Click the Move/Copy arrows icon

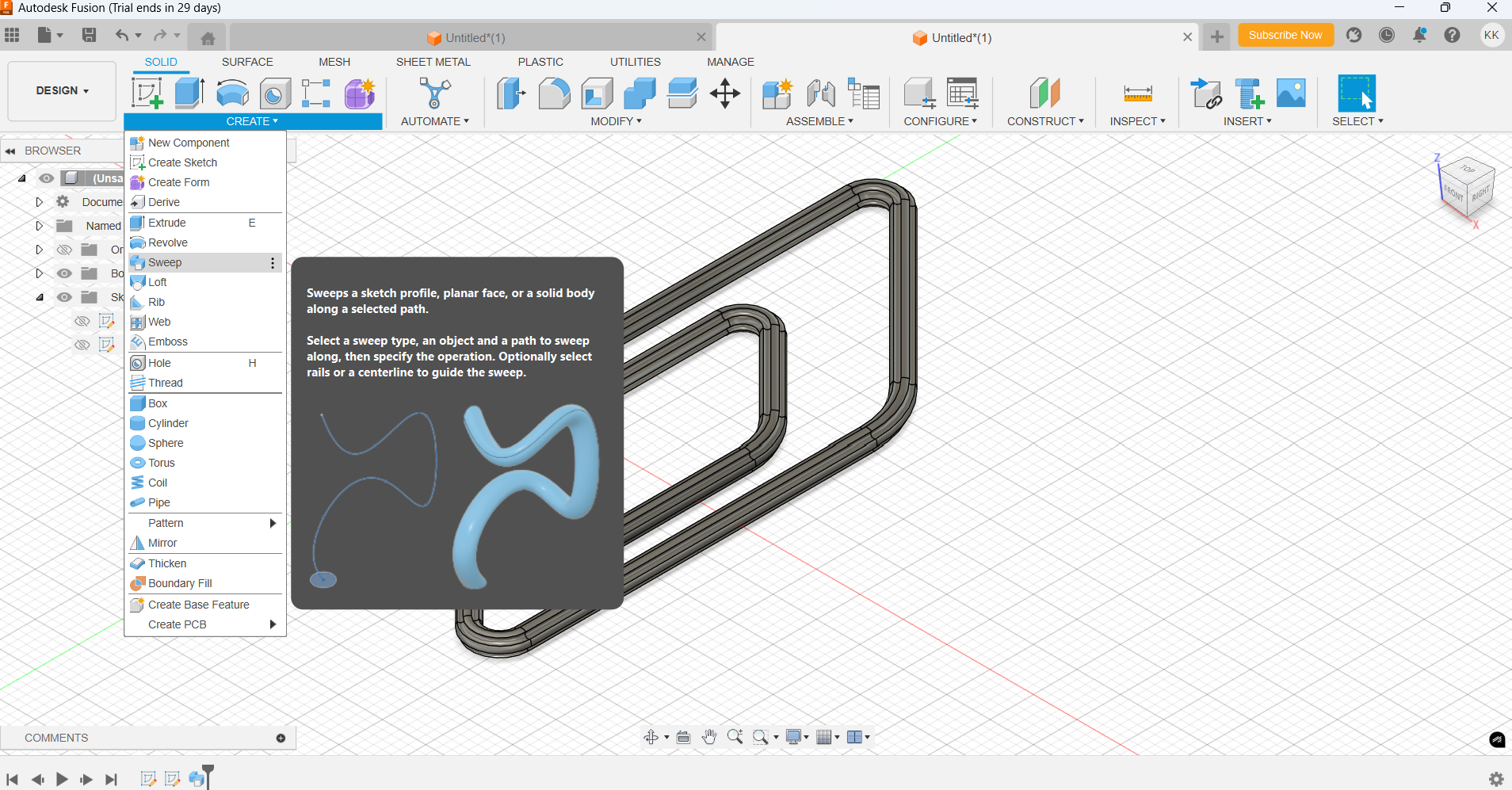pyautogui.click(x=724, y=93)
